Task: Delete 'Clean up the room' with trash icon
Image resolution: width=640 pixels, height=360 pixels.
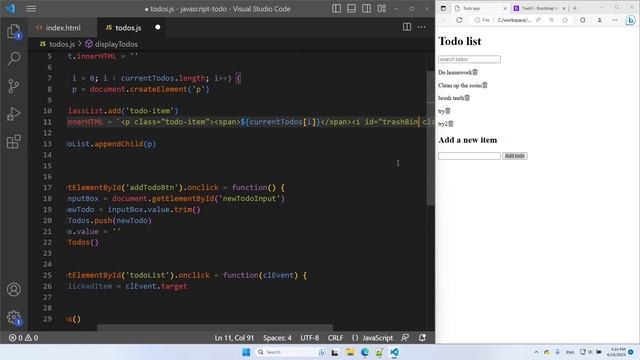Action: 485,85
